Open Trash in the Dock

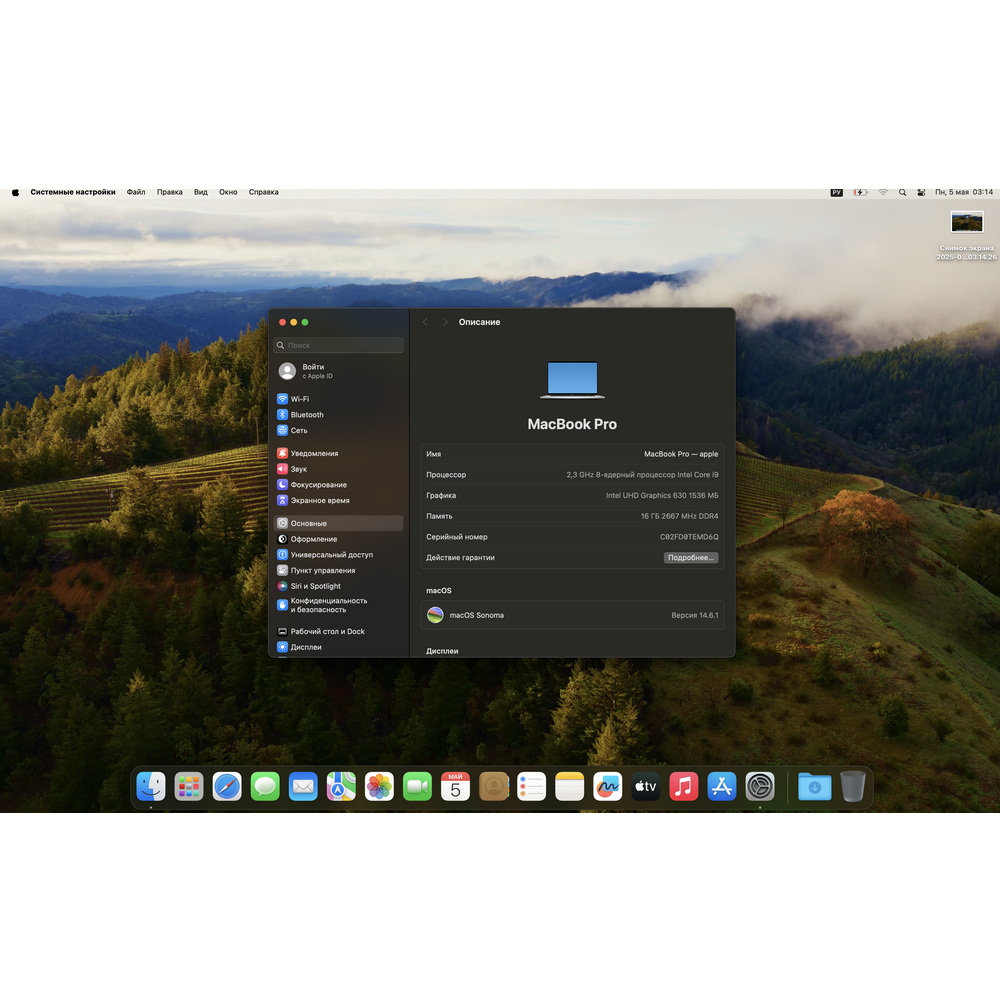853,786
